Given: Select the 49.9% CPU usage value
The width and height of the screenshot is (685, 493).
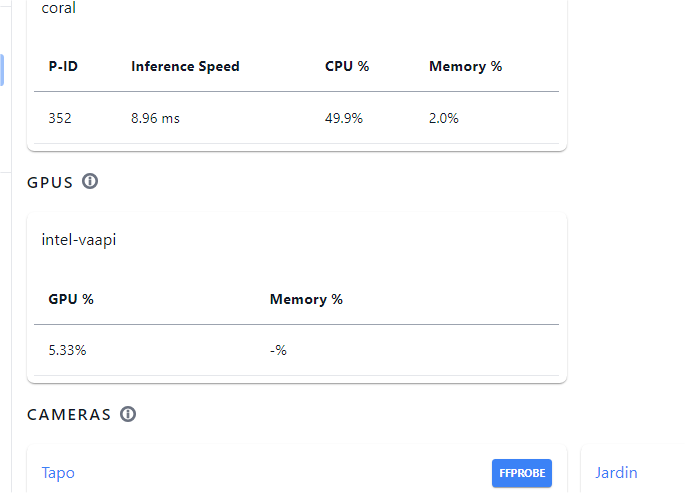Looking at the screenshot, I should 343,118.
